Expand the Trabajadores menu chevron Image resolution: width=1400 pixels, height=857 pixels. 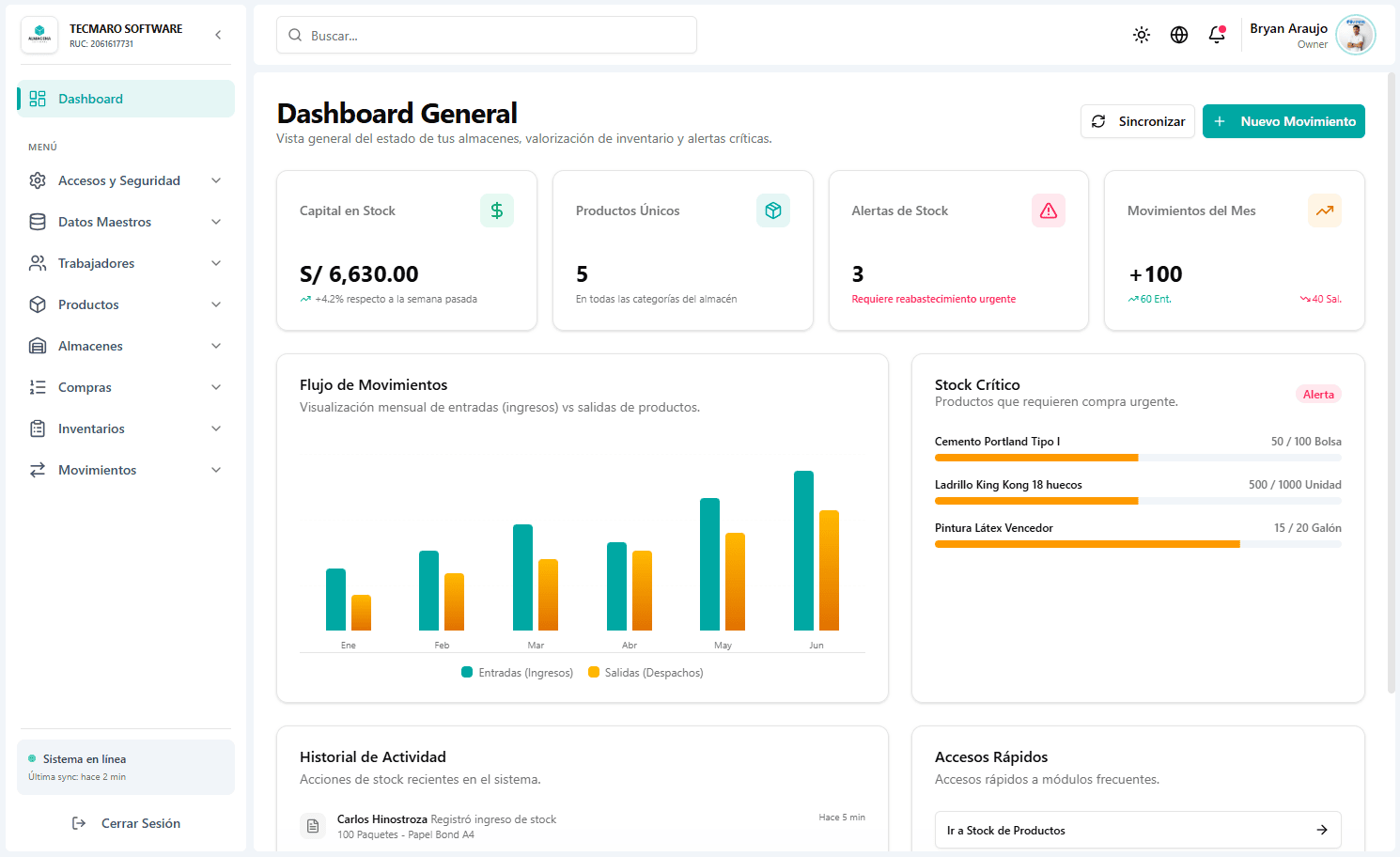coord(216,263)
